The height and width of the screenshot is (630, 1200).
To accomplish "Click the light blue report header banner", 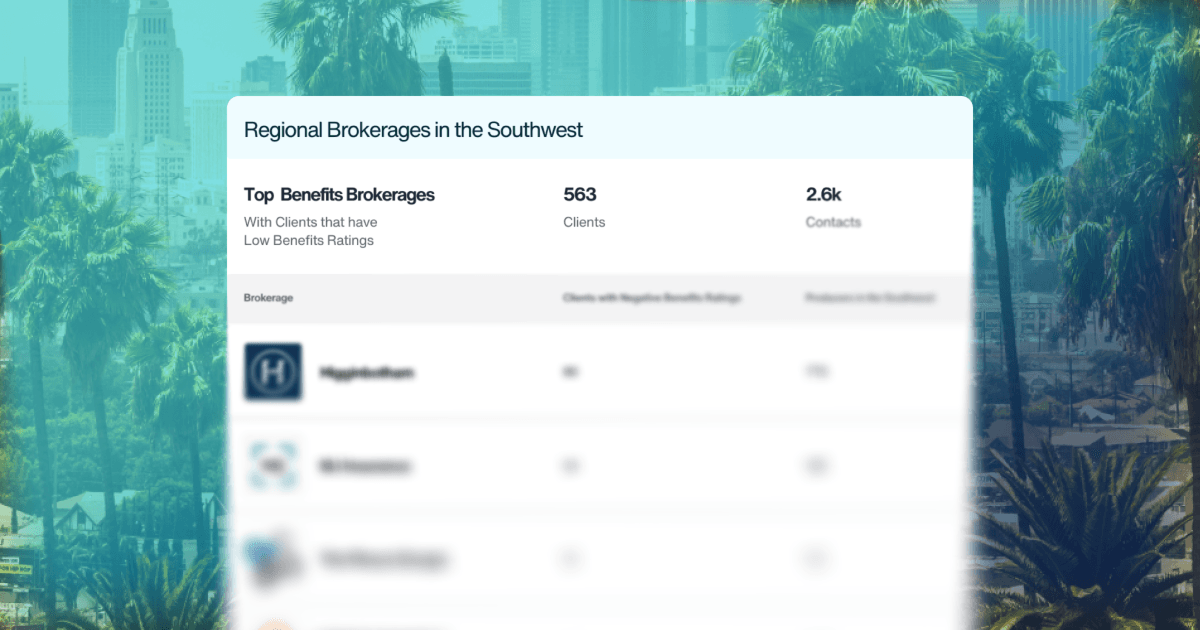I will click(600, 127).
